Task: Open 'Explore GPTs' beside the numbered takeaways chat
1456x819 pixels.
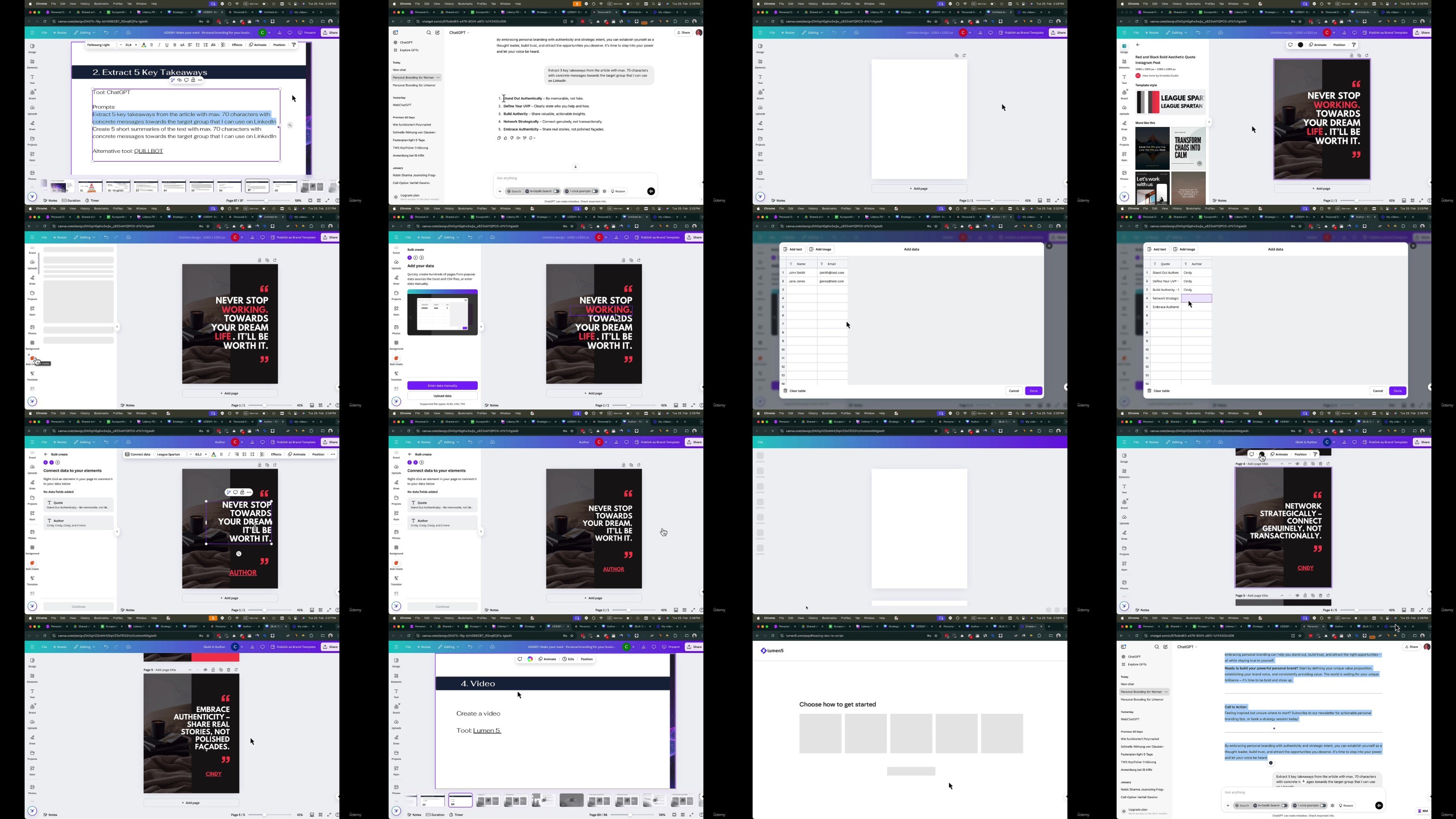Action: coord(406,51)
